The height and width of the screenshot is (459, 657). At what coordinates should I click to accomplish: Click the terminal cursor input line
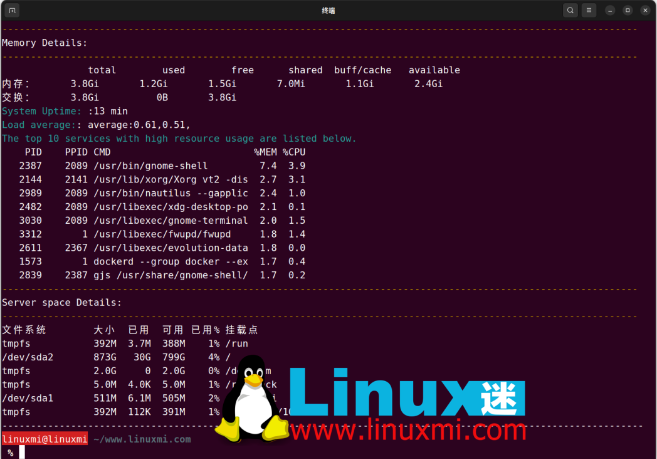22,452
